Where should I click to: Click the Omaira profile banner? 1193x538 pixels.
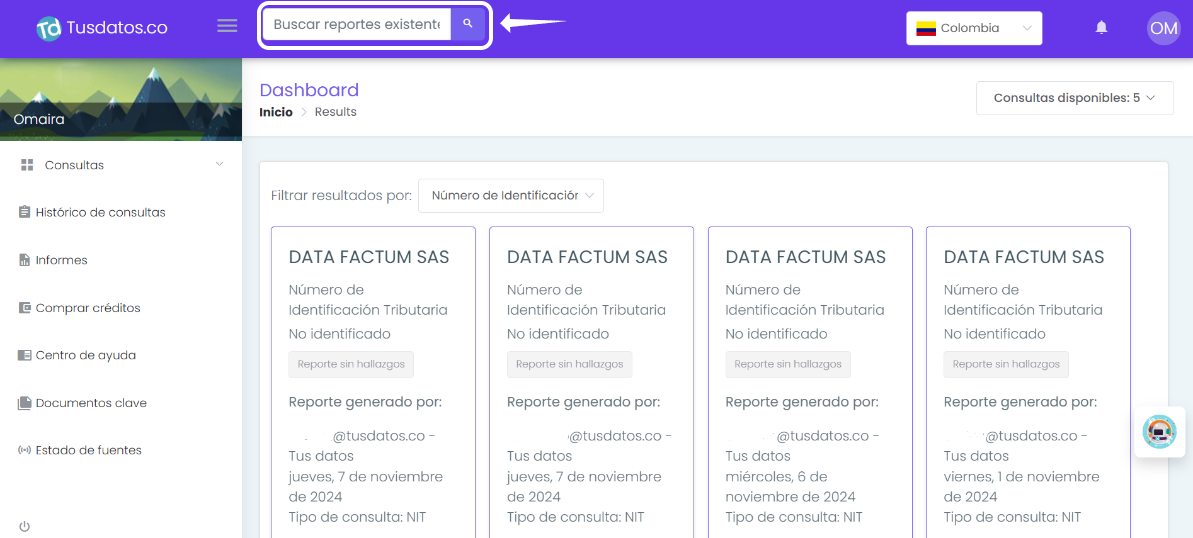[121, 100]
